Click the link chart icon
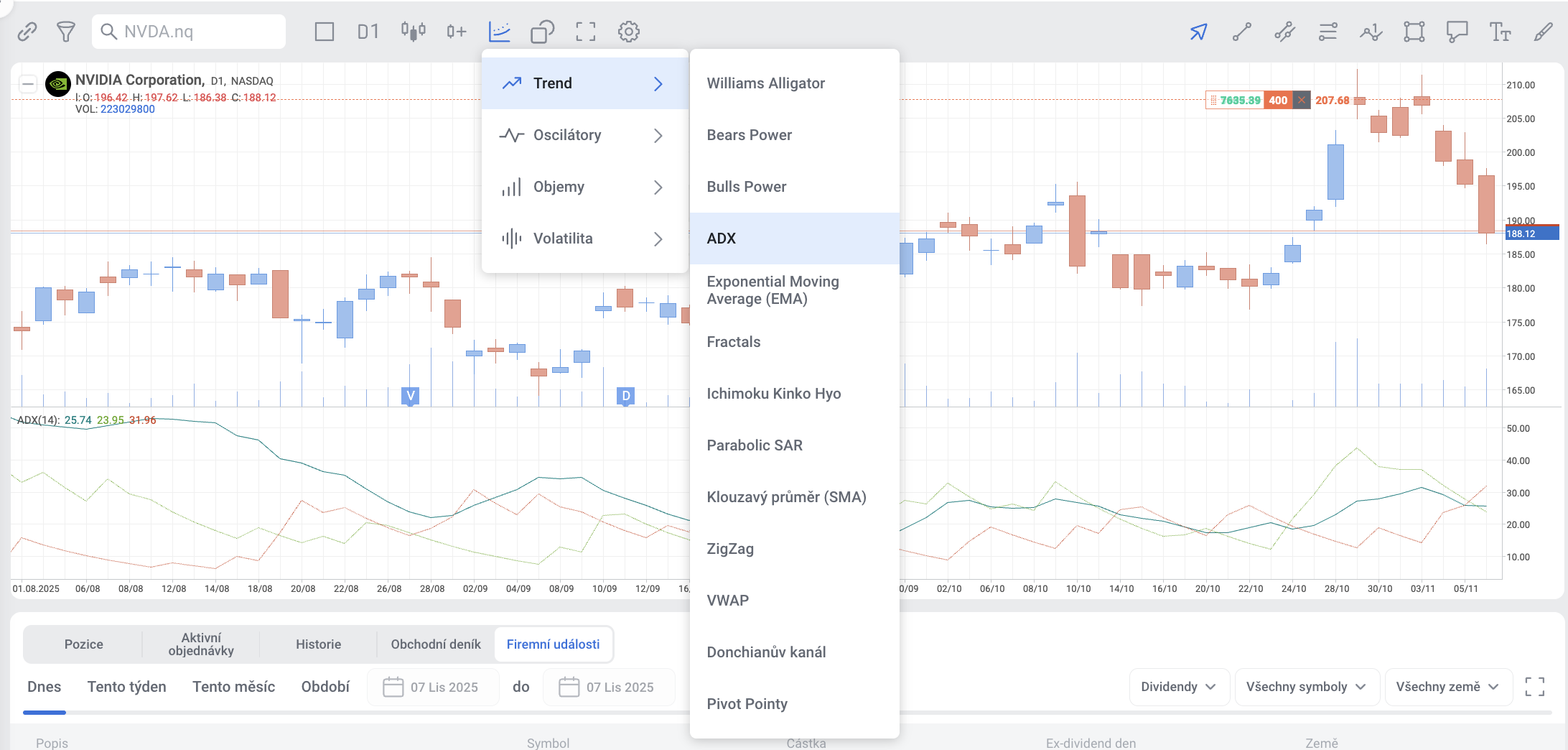This screenshot has height=750, width=1568. [x=27, y=32]
